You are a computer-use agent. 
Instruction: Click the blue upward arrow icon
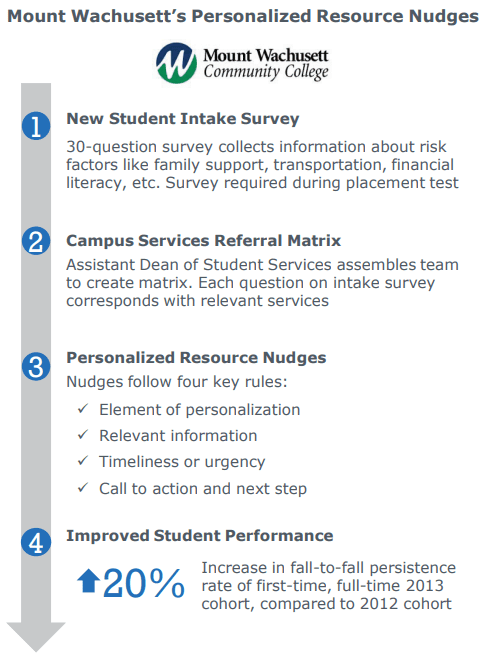(x=89, y=581)
